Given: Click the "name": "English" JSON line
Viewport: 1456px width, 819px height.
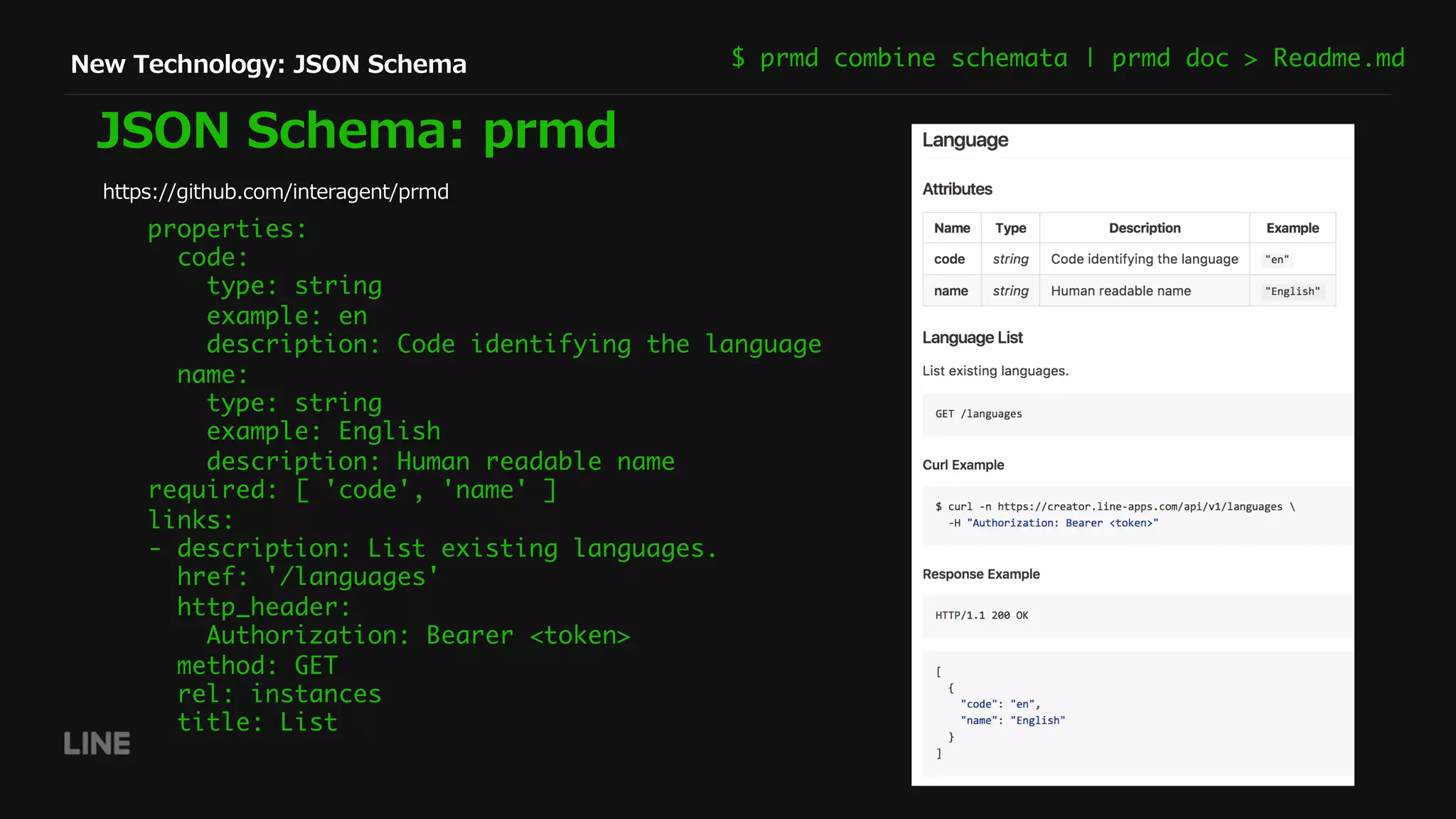Looking at the screenshot, I should (x=1013, y=721).
